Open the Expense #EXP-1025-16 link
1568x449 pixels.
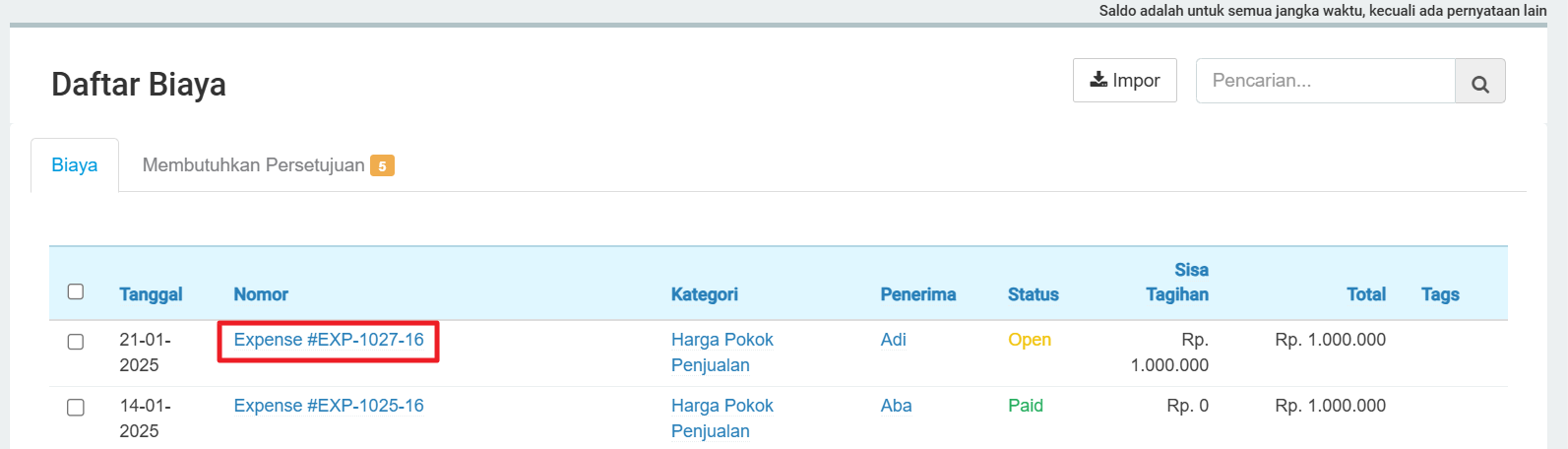click(x=329, y=406)
